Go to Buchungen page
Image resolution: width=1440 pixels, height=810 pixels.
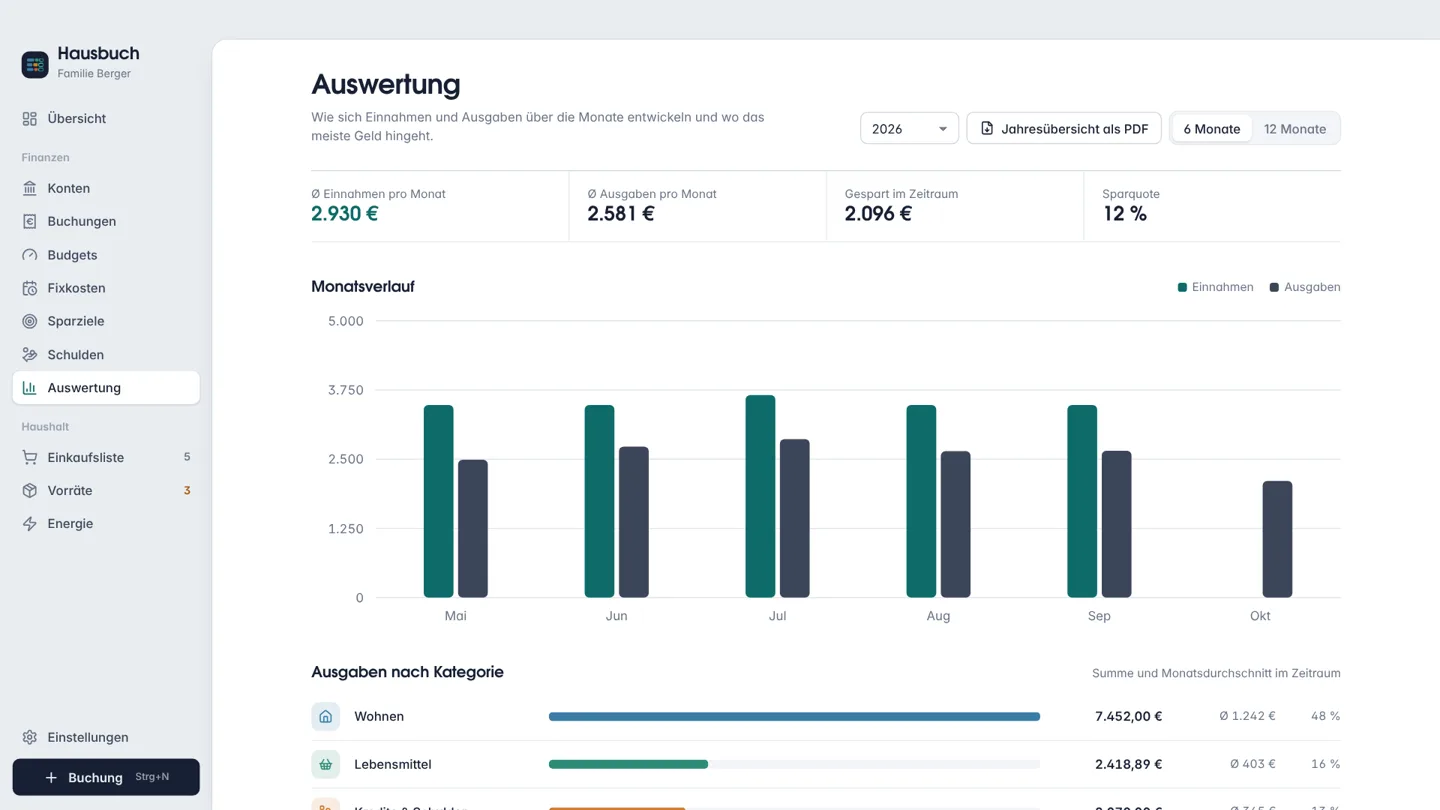106,221
